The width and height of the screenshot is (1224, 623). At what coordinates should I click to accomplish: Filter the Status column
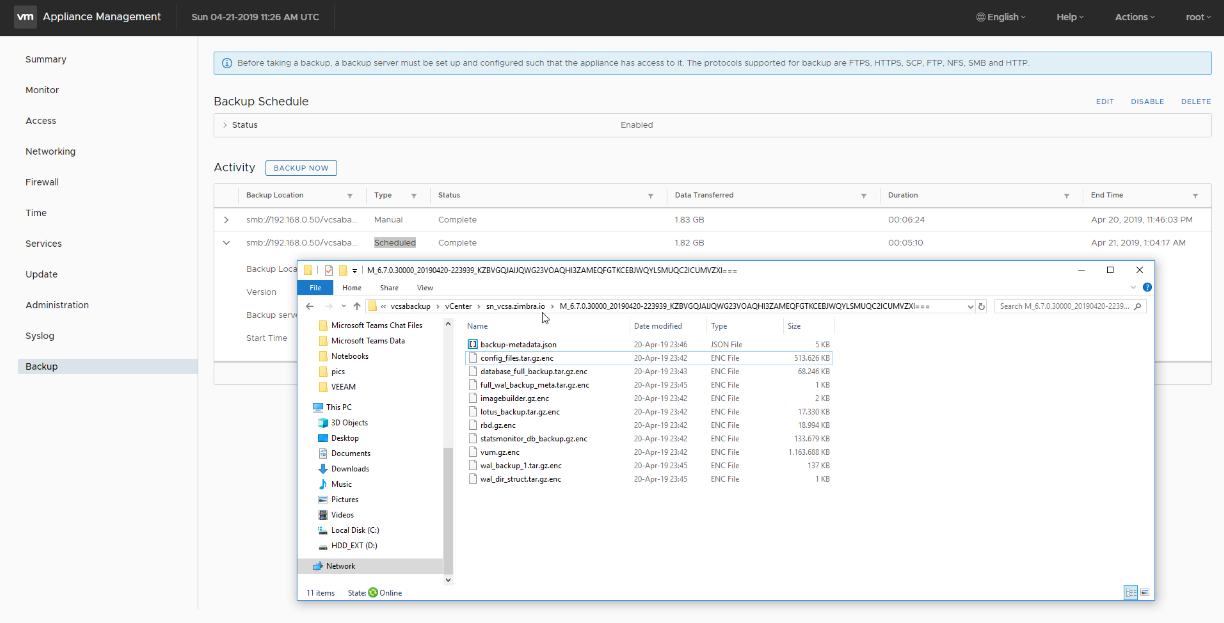coord(650,196)
